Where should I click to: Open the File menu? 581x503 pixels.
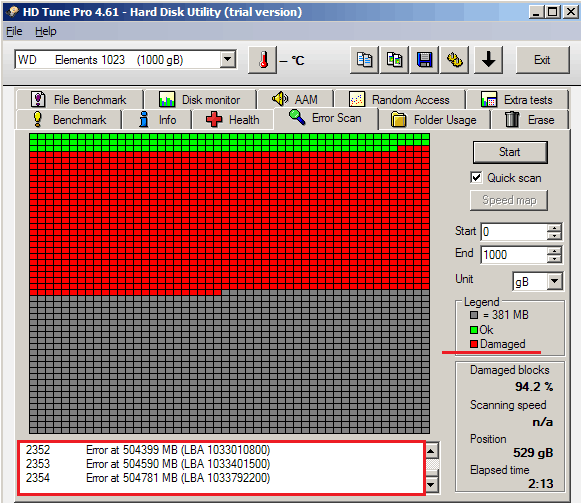point(14,32)
